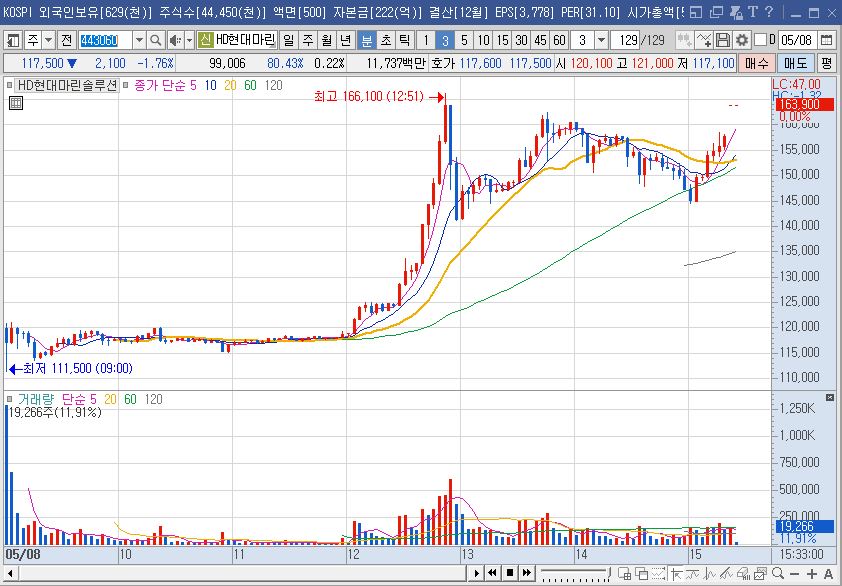Viewport: 842px width, 586px height.
Task: Choose the 30 minute interval button
Action: coord(521,40)
